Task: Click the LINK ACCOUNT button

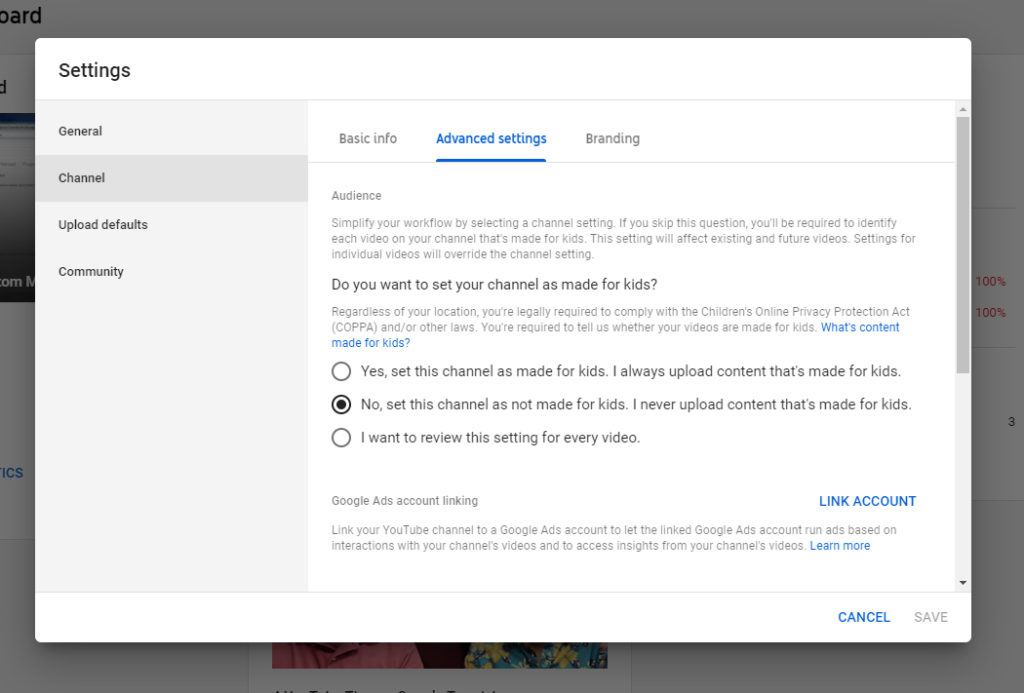Action: tap(867, 501)
